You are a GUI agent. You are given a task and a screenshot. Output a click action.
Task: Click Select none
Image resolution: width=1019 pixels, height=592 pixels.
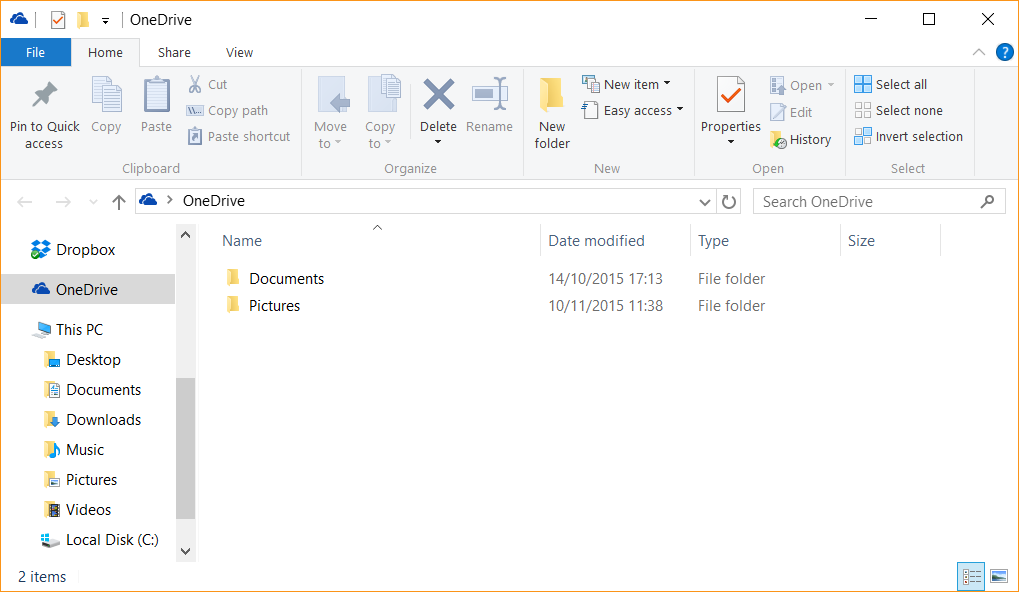(898, 110)
